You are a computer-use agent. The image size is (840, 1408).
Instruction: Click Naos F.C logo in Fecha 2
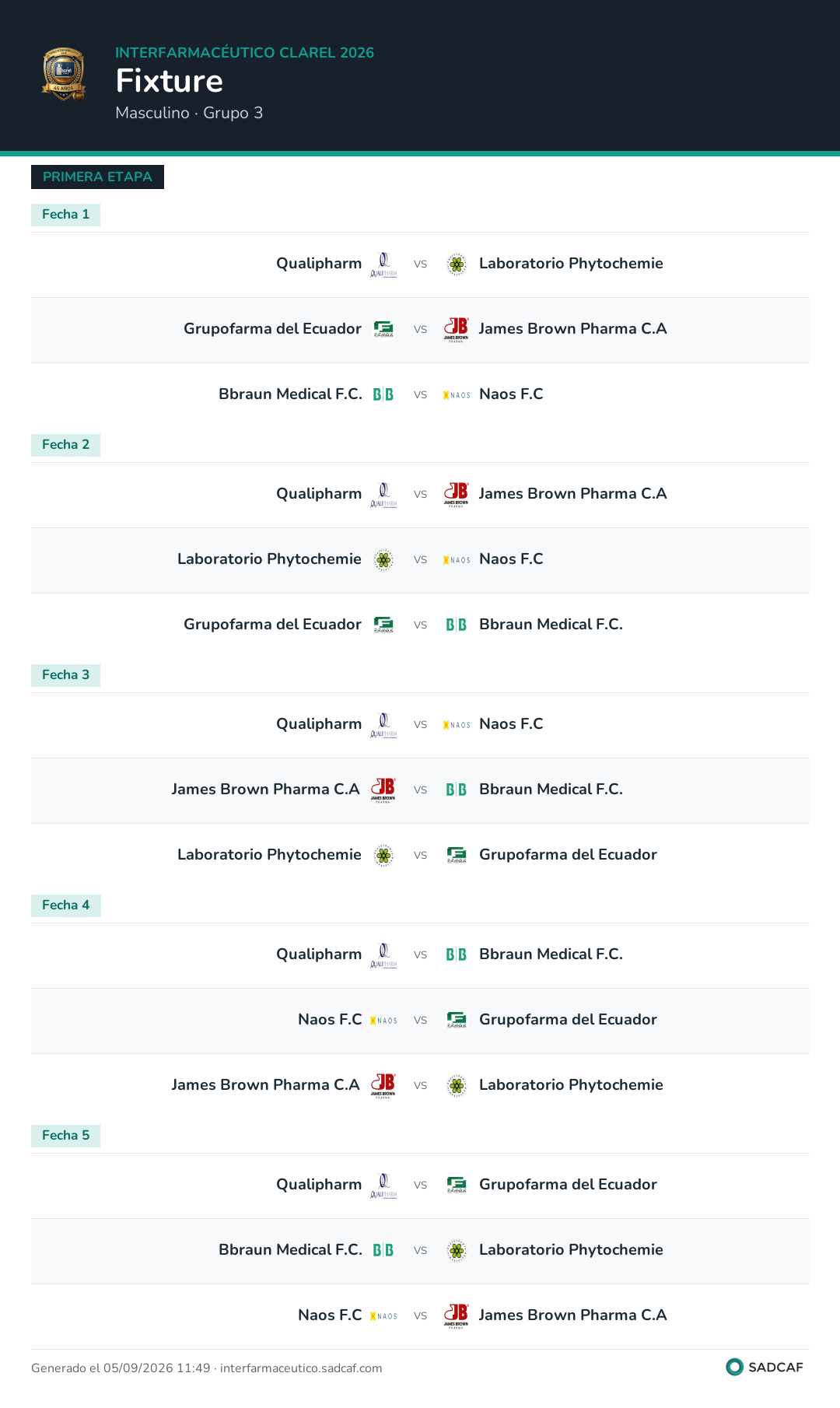457,560
